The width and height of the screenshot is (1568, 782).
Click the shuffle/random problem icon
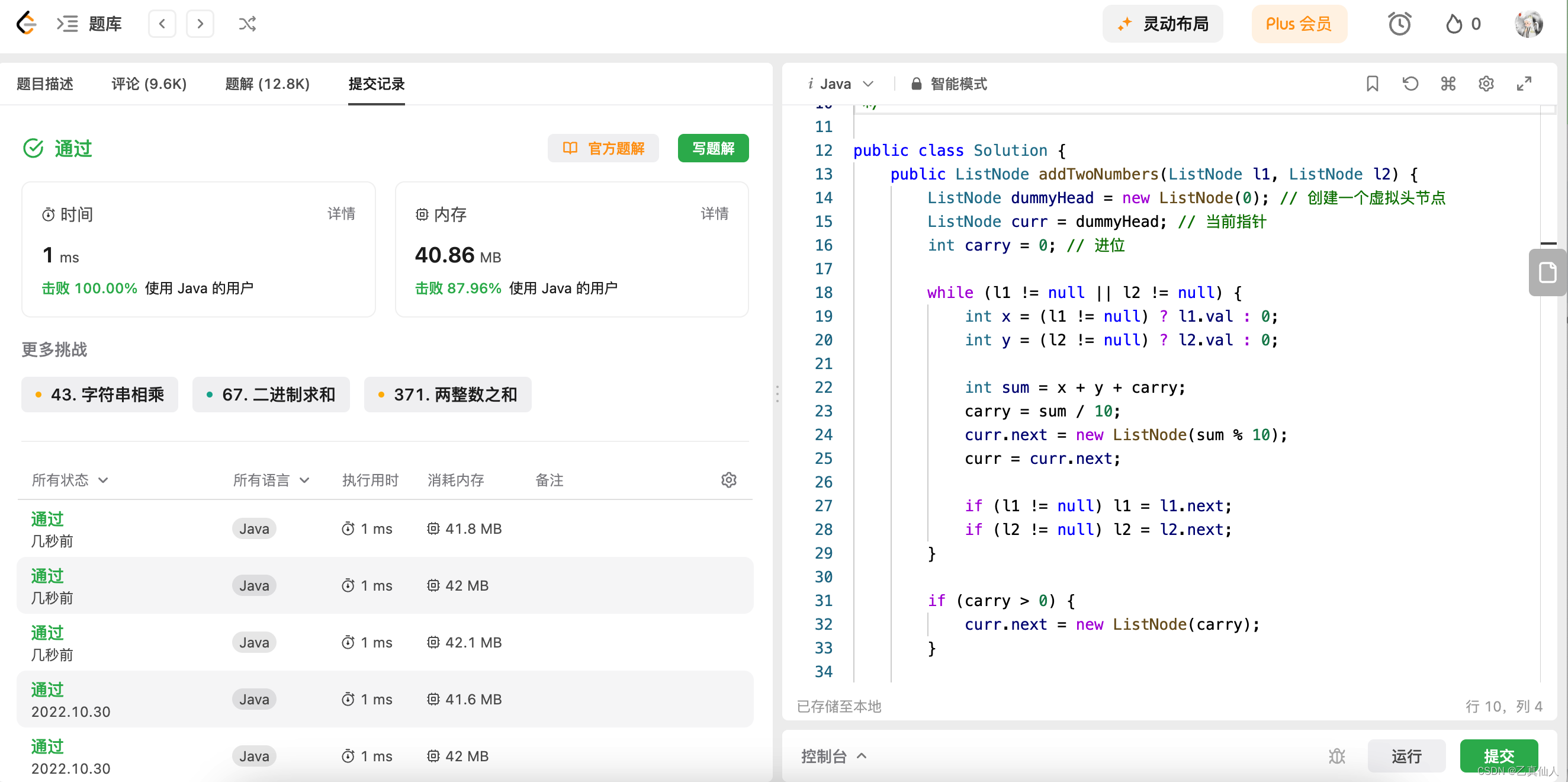247,23
